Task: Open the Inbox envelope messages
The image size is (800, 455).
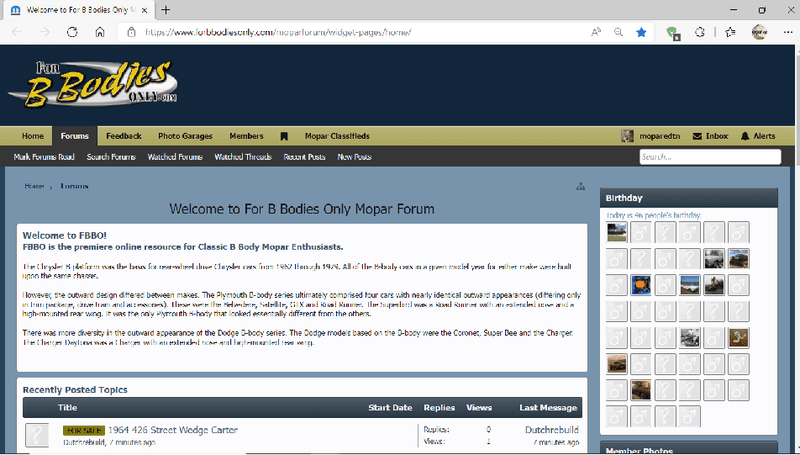Action: 710,136
